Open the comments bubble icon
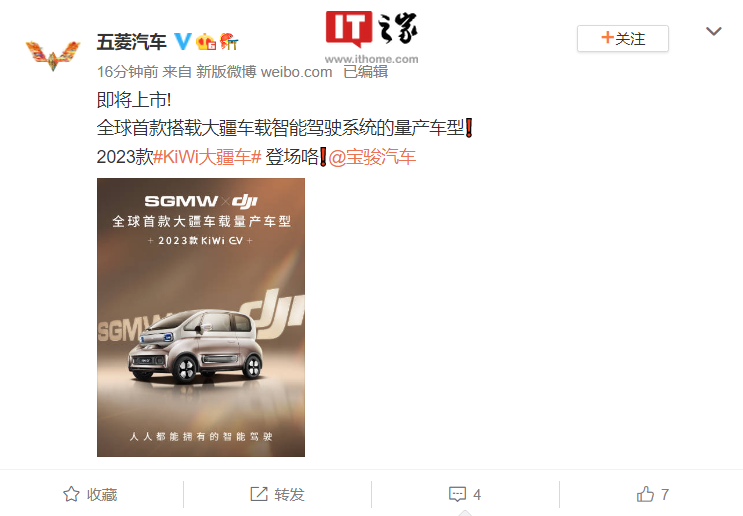This screenshot has width=743, height=516. 457,494
